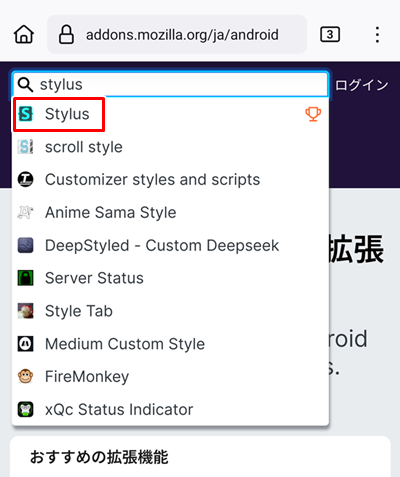Click the trophy recommended badge
400x477 pixels.
click(x=313, y=114)
